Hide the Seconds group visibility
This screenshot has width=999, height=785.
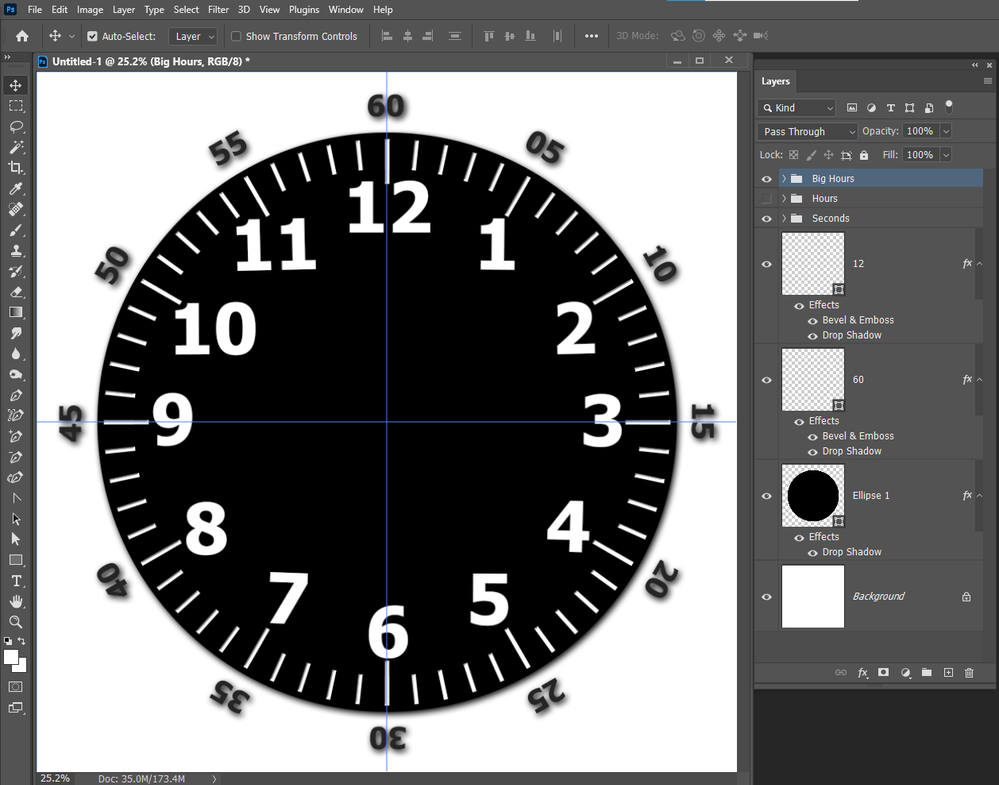[x=766, y=218]
